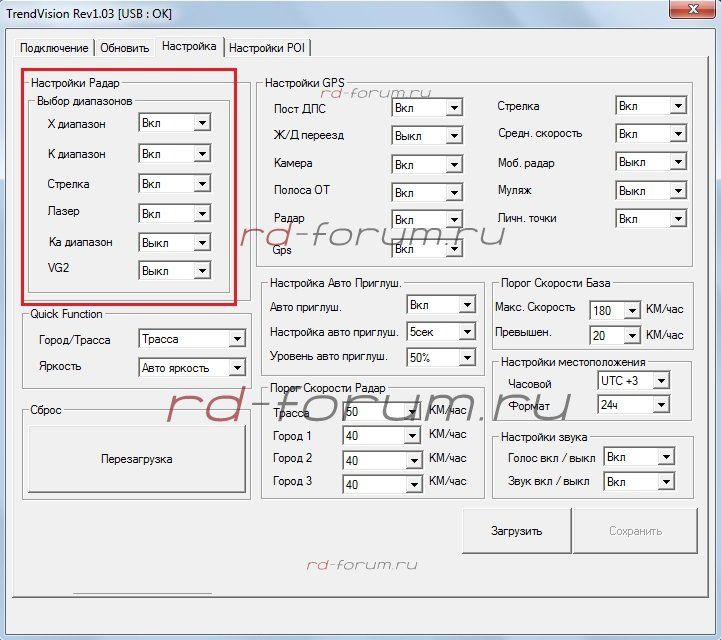Open the Обновить tab
Viewport: 721px width, 640px height.
click(x=125, y=47)
